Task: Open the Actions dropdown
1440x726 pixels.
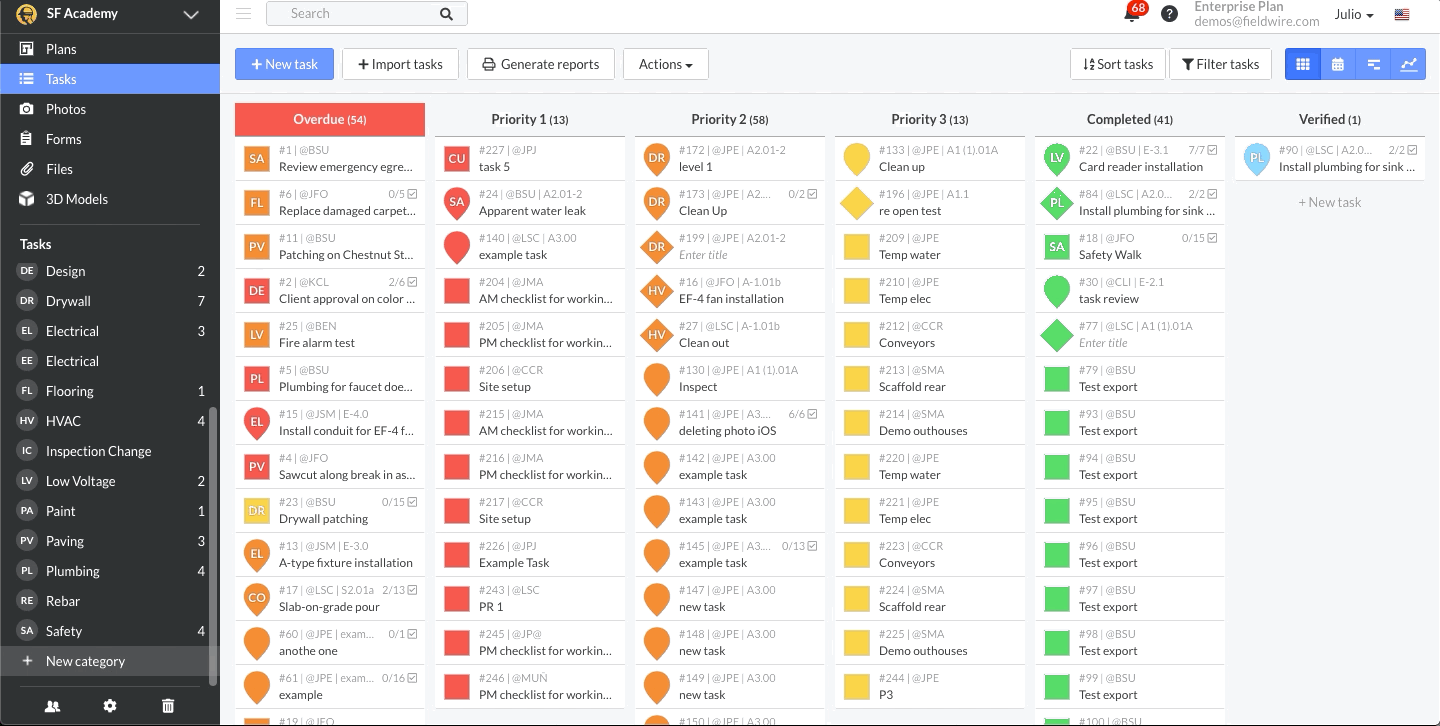Action: (665, 63)
